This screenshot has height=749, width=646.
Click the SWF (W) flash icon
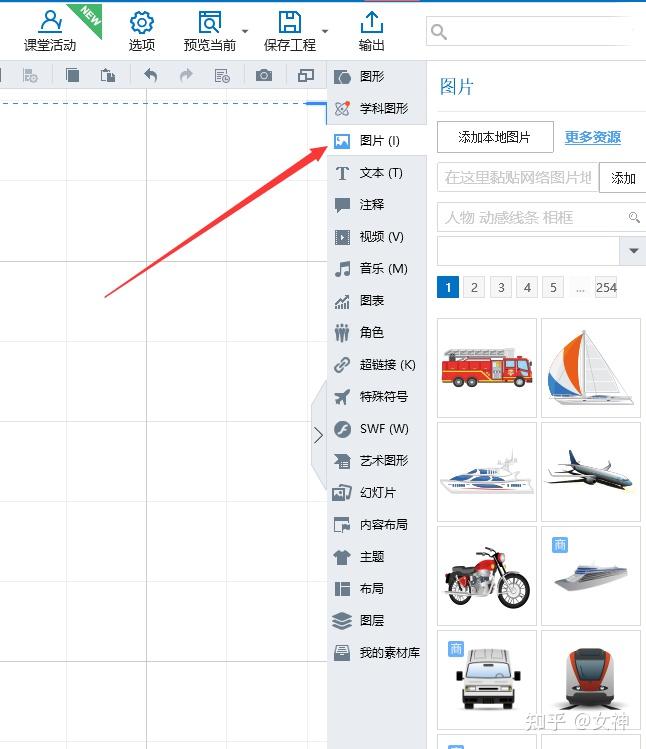[x=342, y=429]
